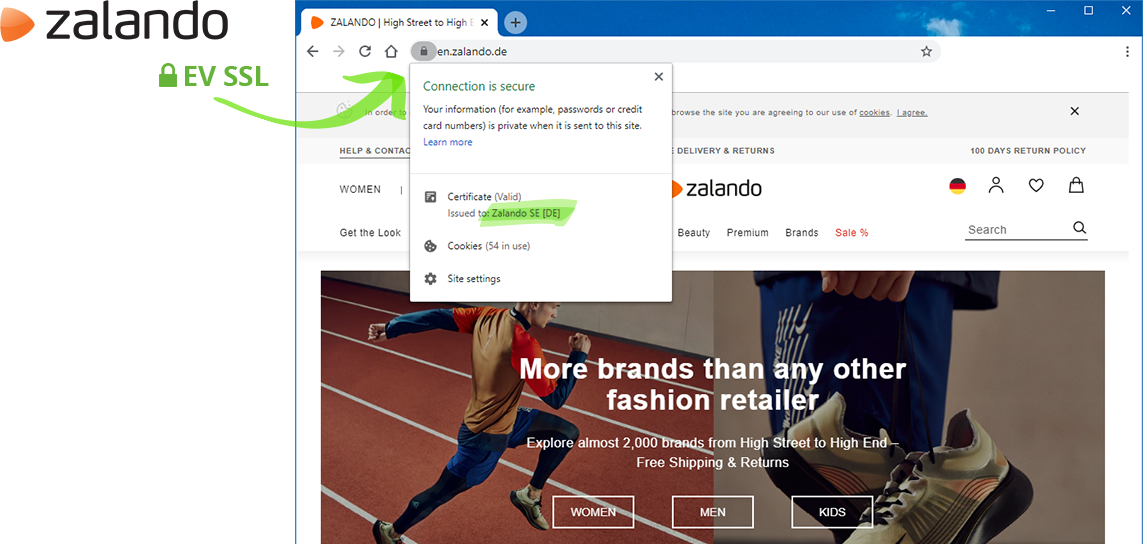Click the search magnifier icon
This screenshot has width=1147, height=544.
(1080, 228)
